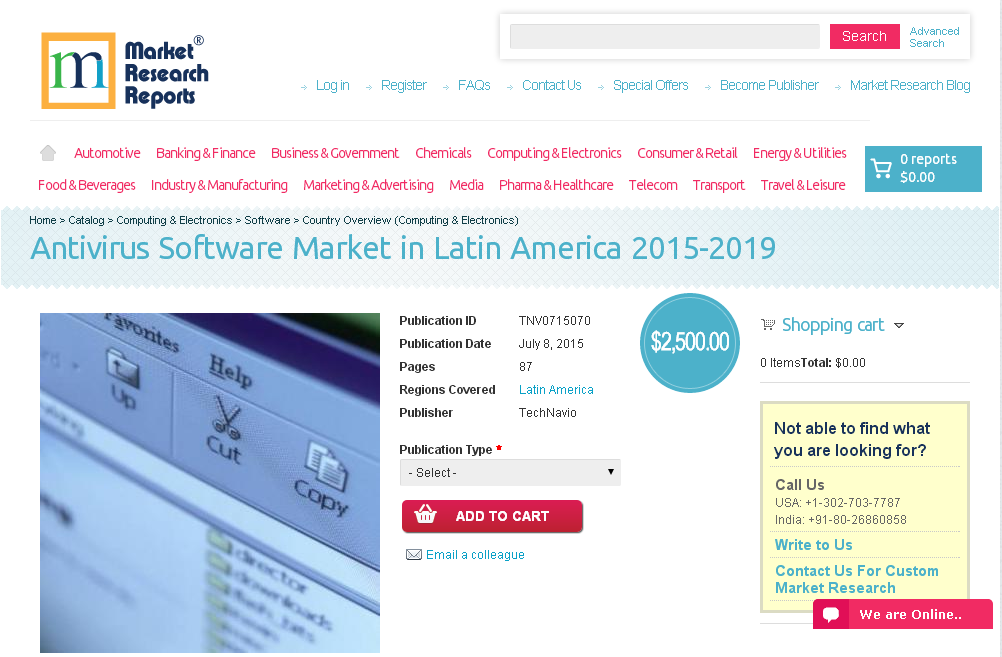The height and width of the screenshot is (657, 1002).
Task: Click the red Search button
Action: coord(863,35)
